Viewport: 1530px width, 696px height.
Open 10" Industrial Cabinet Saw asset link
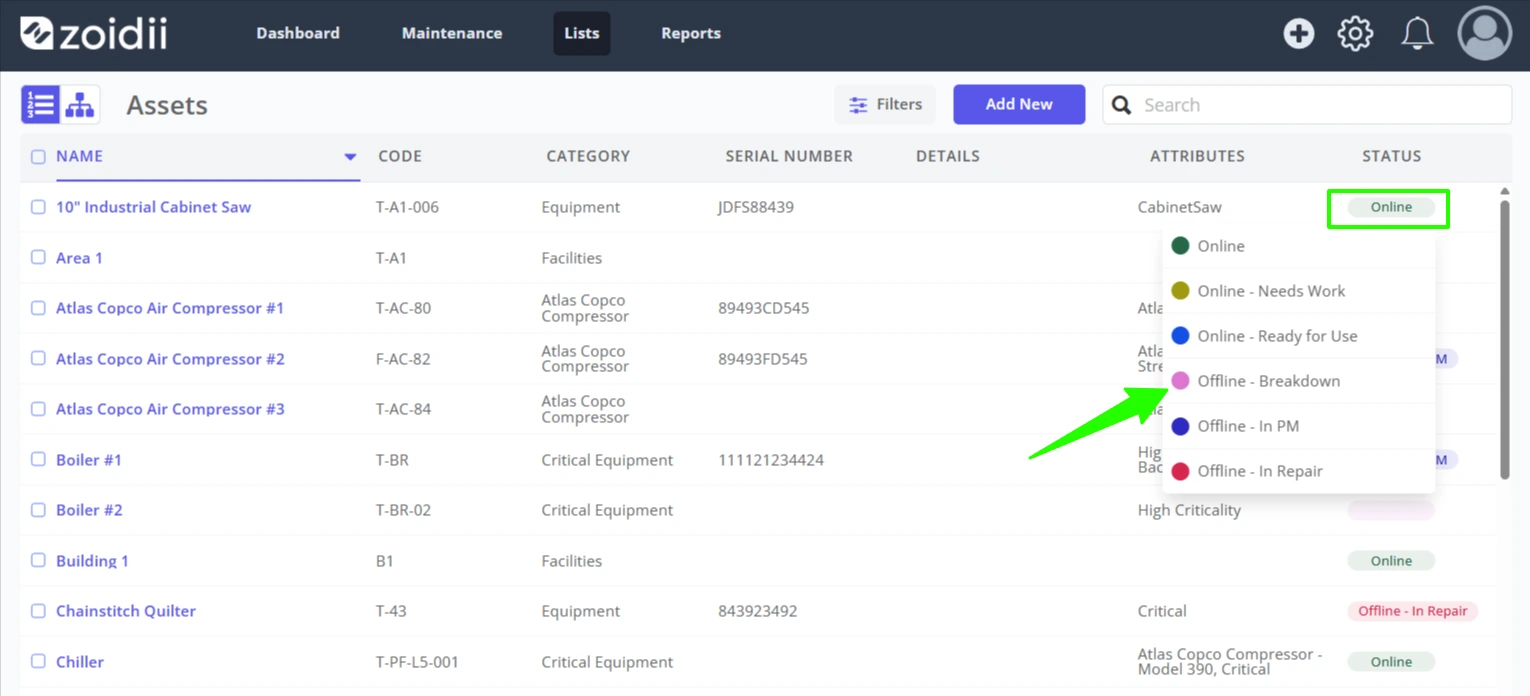[153, 207]
